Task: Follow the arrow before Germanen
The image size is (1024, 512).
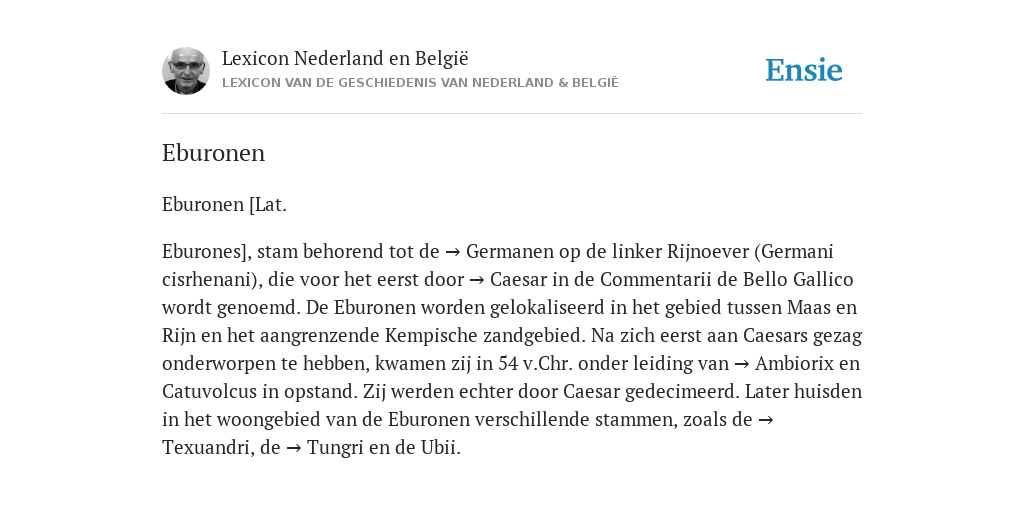Action: (453, 251)
